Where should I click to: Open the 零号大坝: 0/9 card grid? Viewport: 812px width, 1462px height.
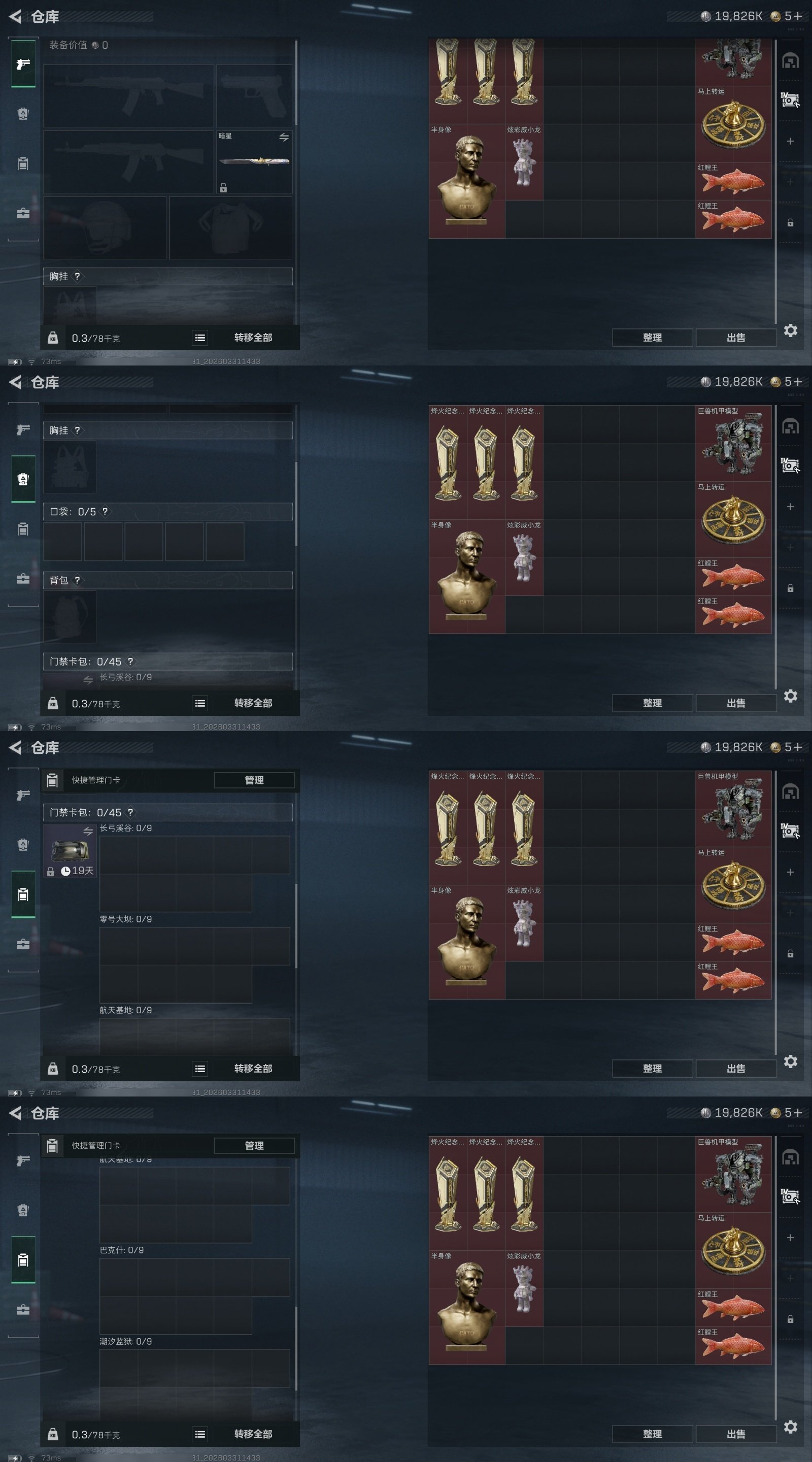coord(195,965)
